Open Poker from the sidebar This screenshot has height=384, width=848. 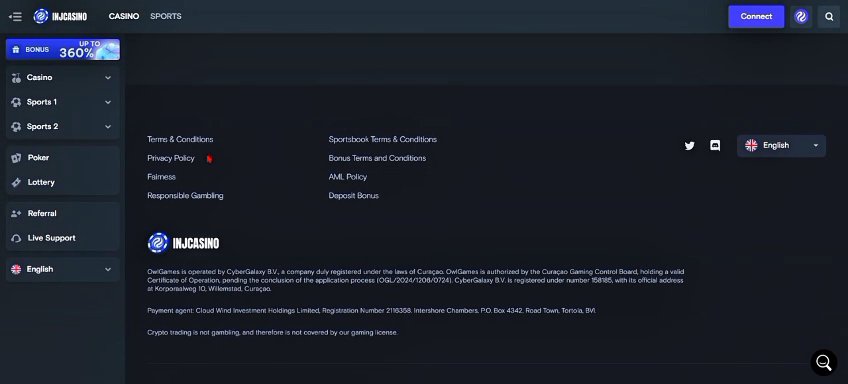pos(63,158)
